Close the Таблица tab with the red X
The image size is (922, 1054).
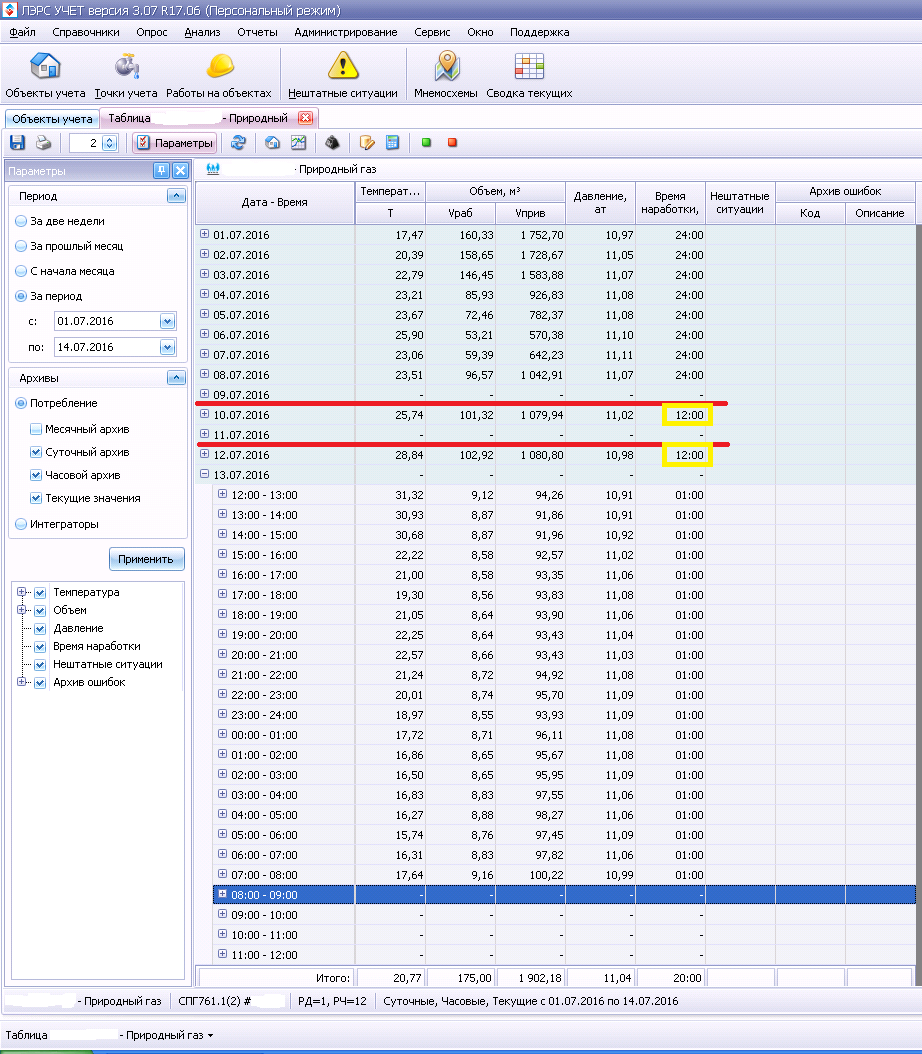[306, 118]
